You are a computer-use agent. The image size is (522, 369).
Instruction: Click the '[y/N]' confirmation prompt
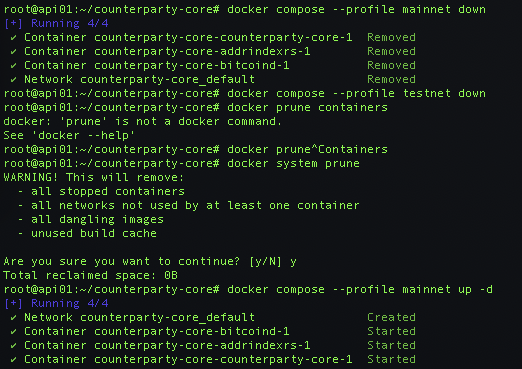265,262
